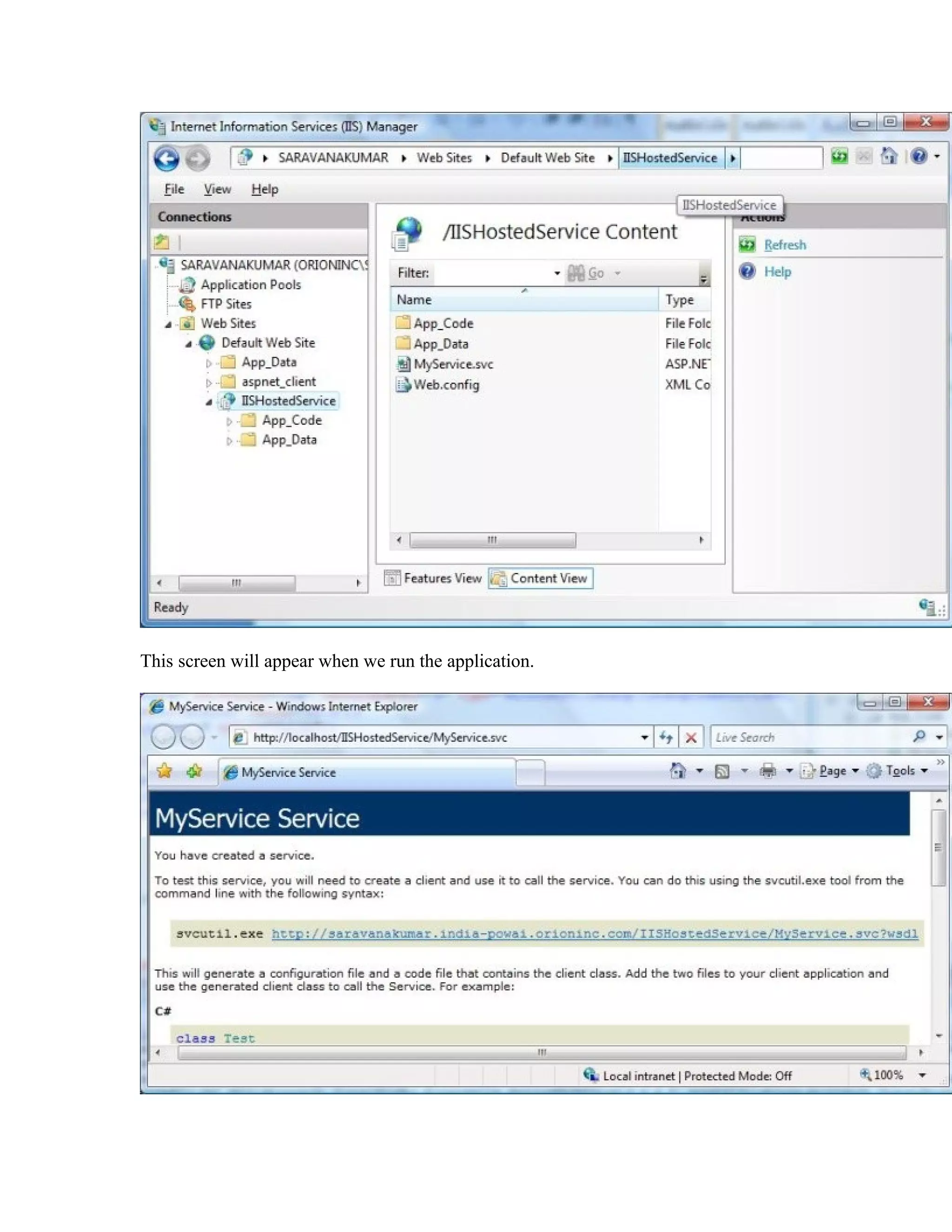This screenshot has height=1232, width=952.
Task: Select the SARAVANAKUMAR server node icon
Action: tap(167, 264)
